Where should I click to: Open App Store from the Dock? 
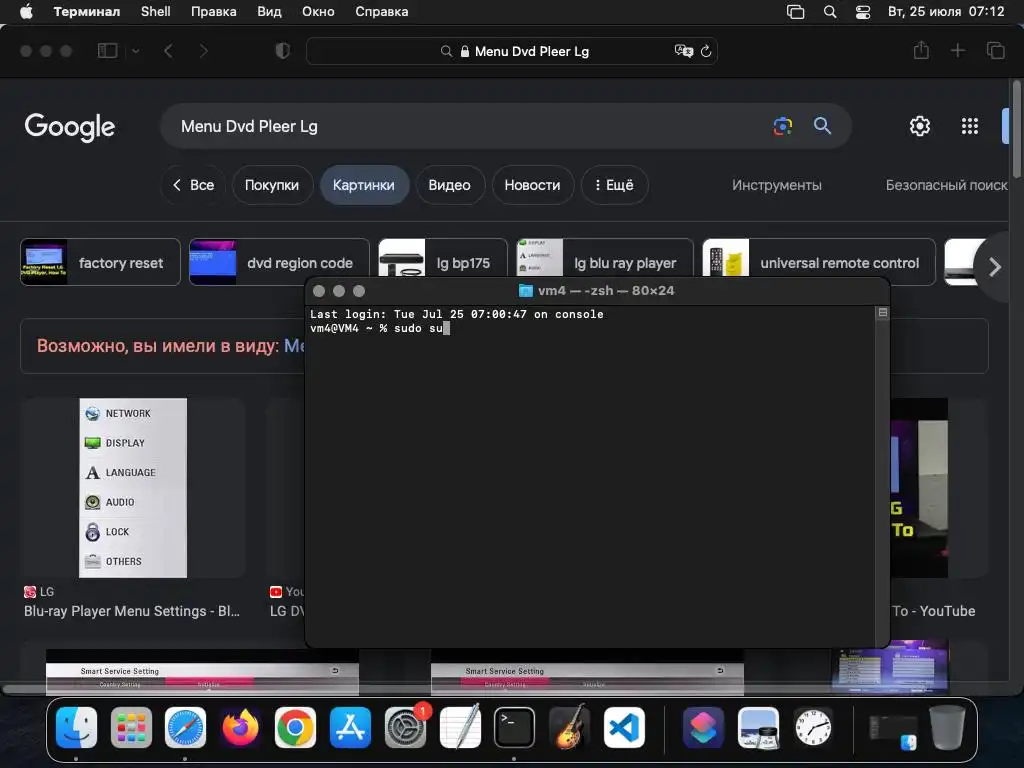[x=350, y=728]
